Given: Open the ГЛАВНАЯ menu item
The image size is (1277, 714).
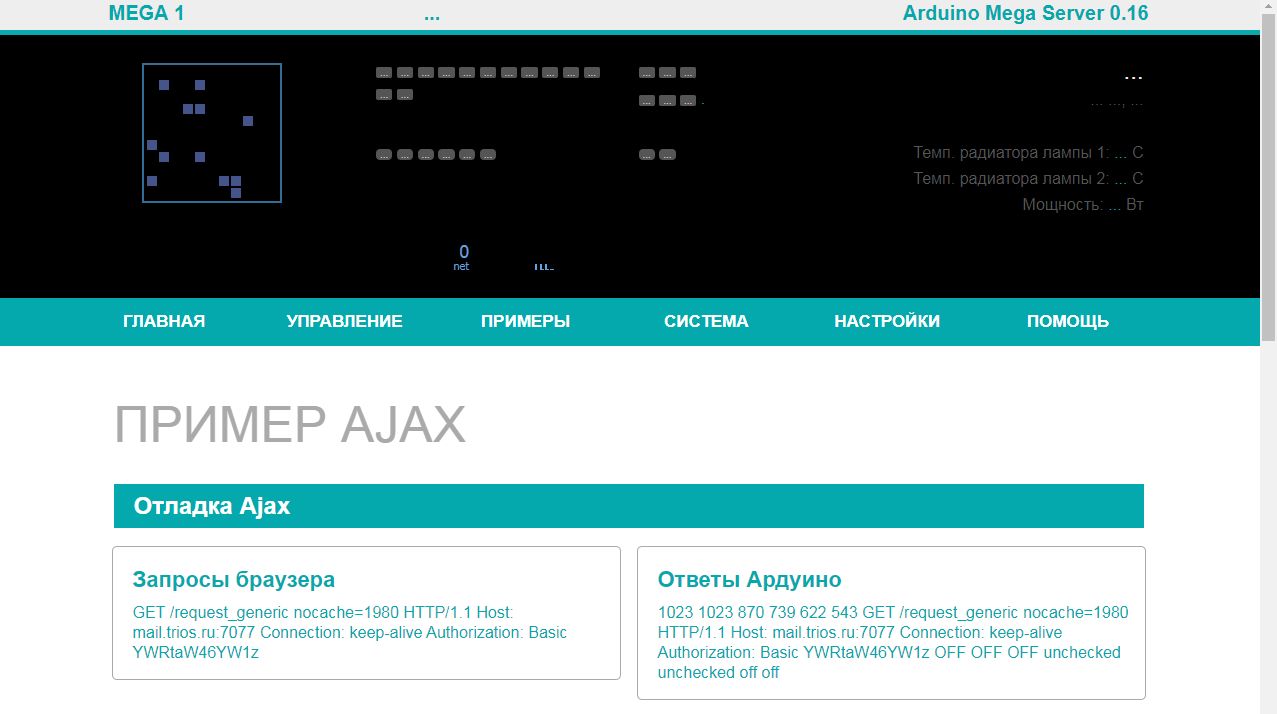Looking at the screenshot, I should pyautogui.click(x=162, y=321).
